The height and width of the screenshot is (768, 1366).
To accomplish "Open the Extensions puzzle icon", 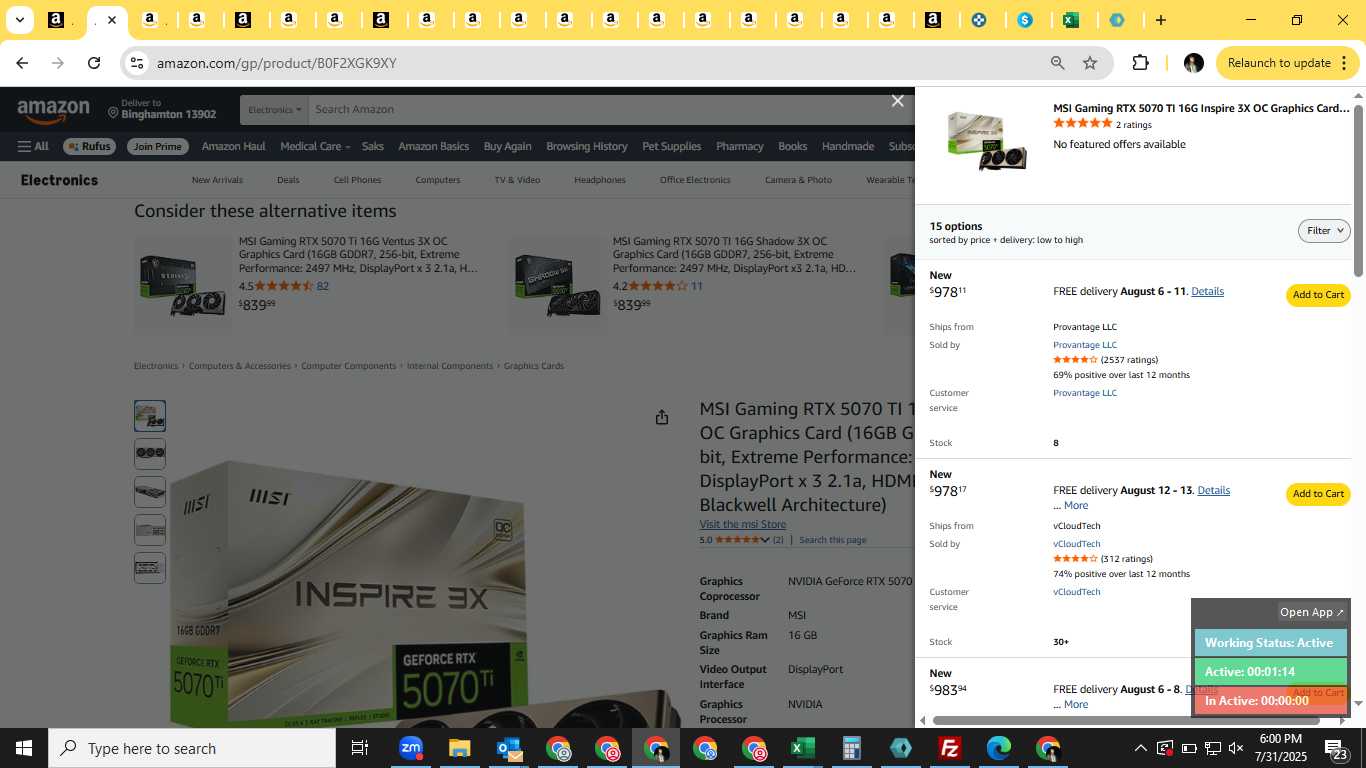I will coord(1140,63).
